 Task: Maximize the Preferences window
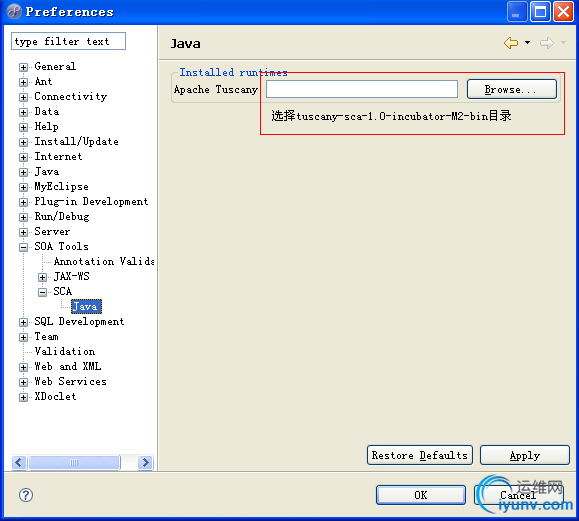540,12
